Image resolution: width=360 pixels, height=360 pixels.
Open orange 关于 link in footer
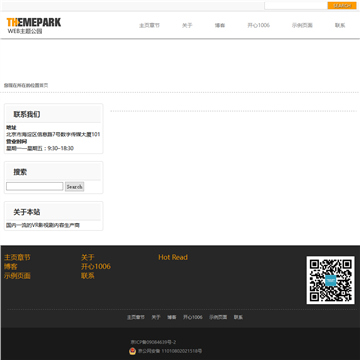pyautogui.click(x=88, y=257)
